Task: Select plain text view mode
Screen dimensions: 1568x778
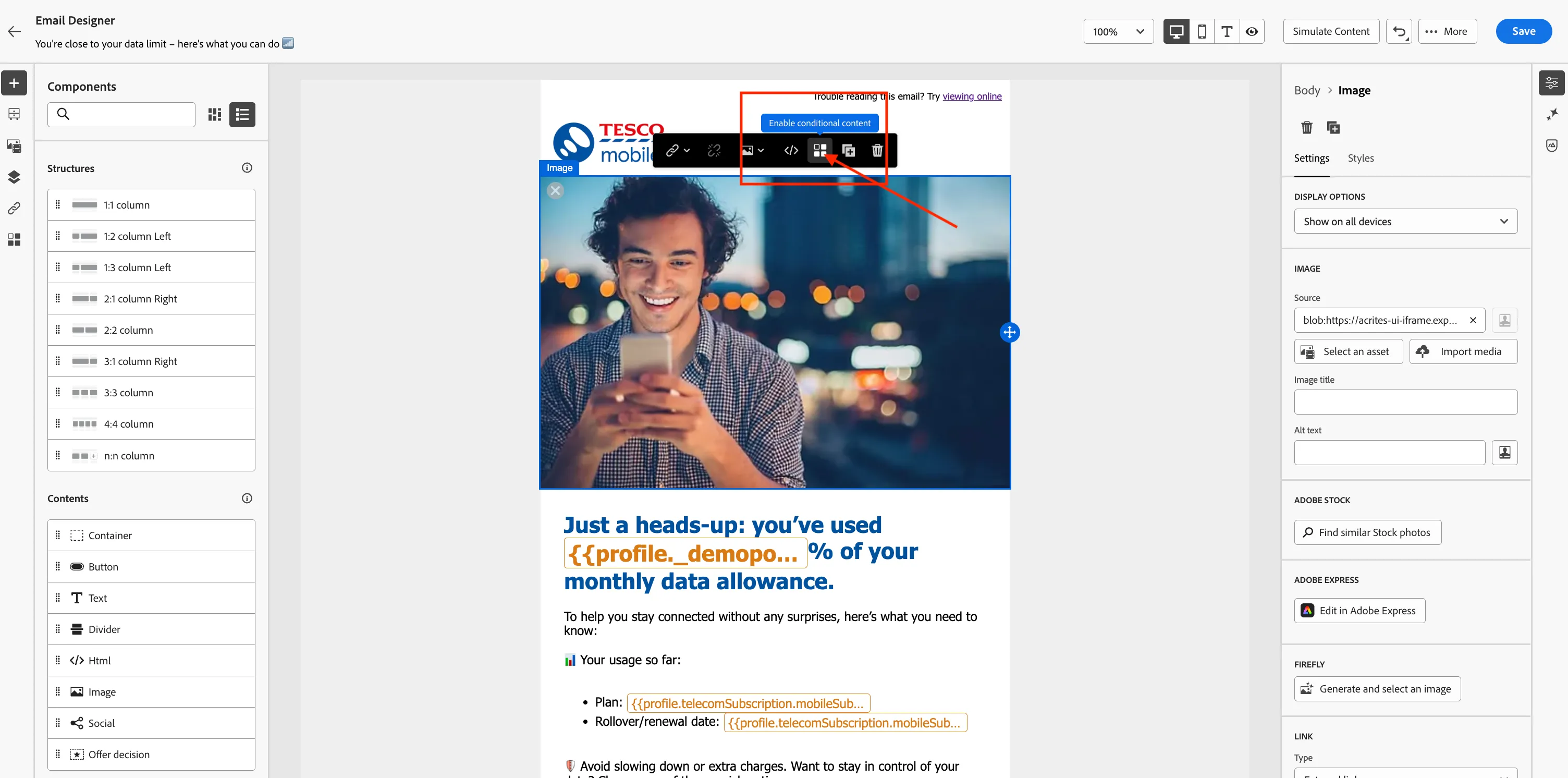Action: (1227, 32)
